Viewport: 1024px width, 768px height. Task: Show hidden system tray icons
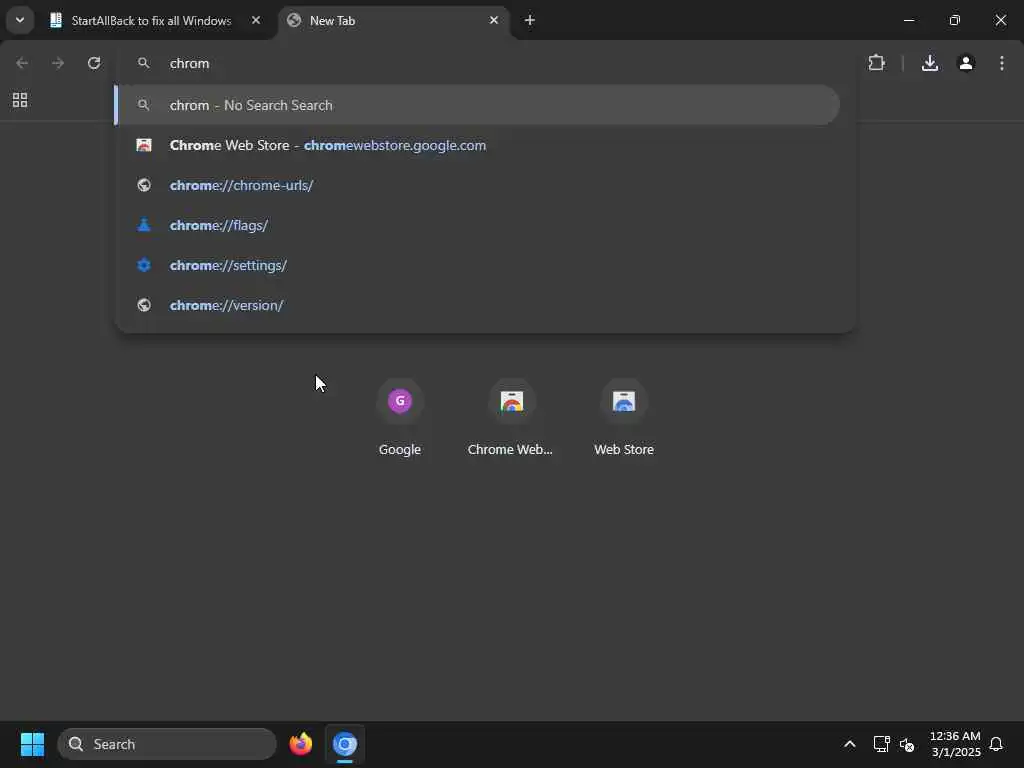click(x=850, y=744)
